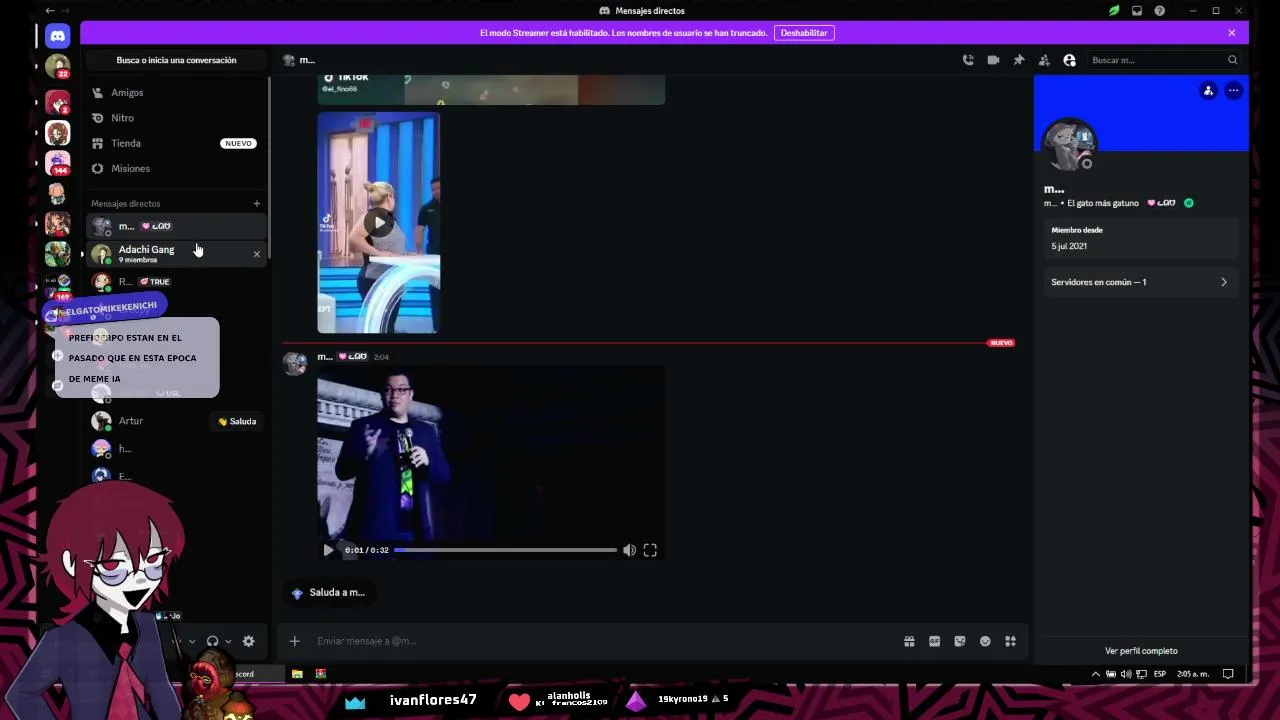This screenshot has width=1280, height=720.
Task: Close the Adachi Gang conversation
Action: (256, 254)
